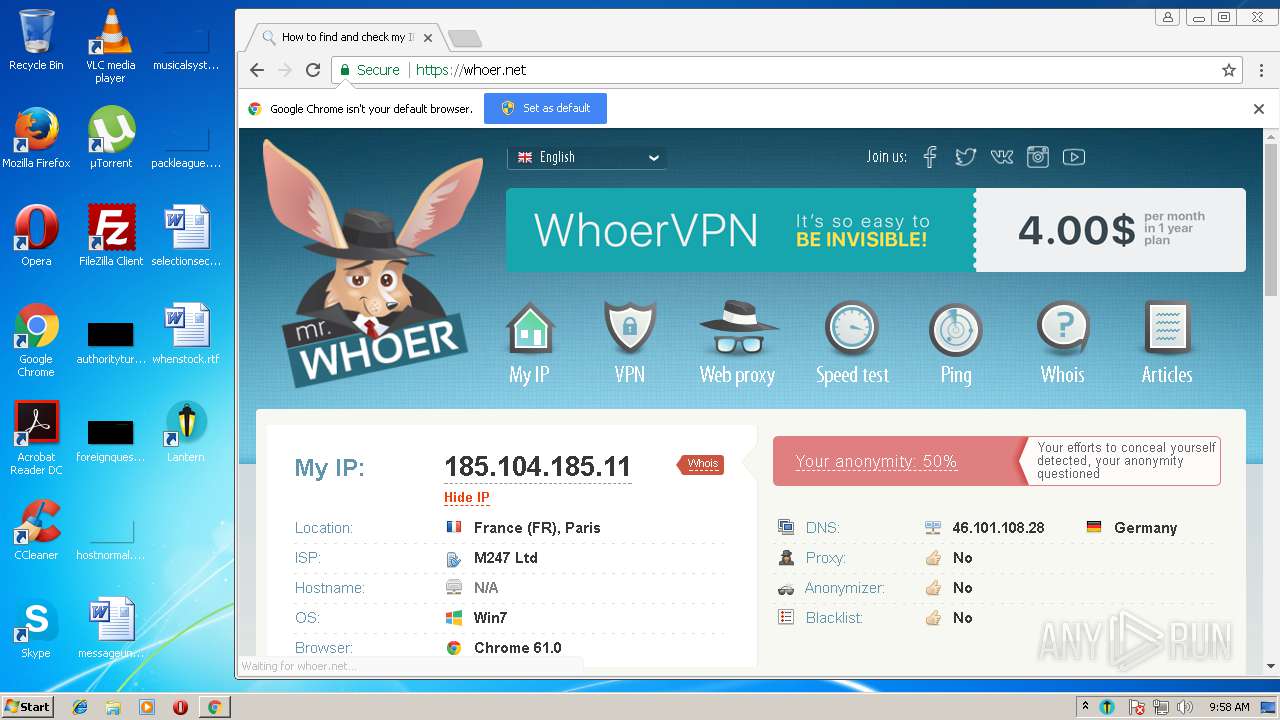Close the whoer.net browser tab

pyautogui.click(x=428, y=38)
